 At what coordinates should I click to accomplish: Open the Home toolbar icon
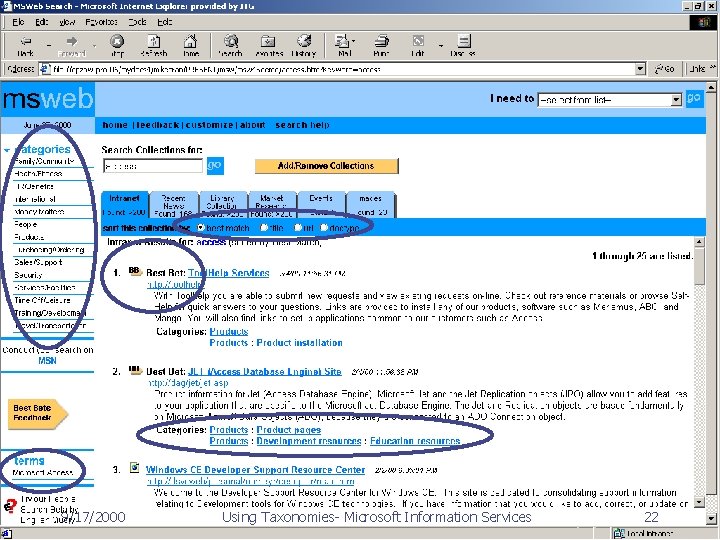pos(191,41)
